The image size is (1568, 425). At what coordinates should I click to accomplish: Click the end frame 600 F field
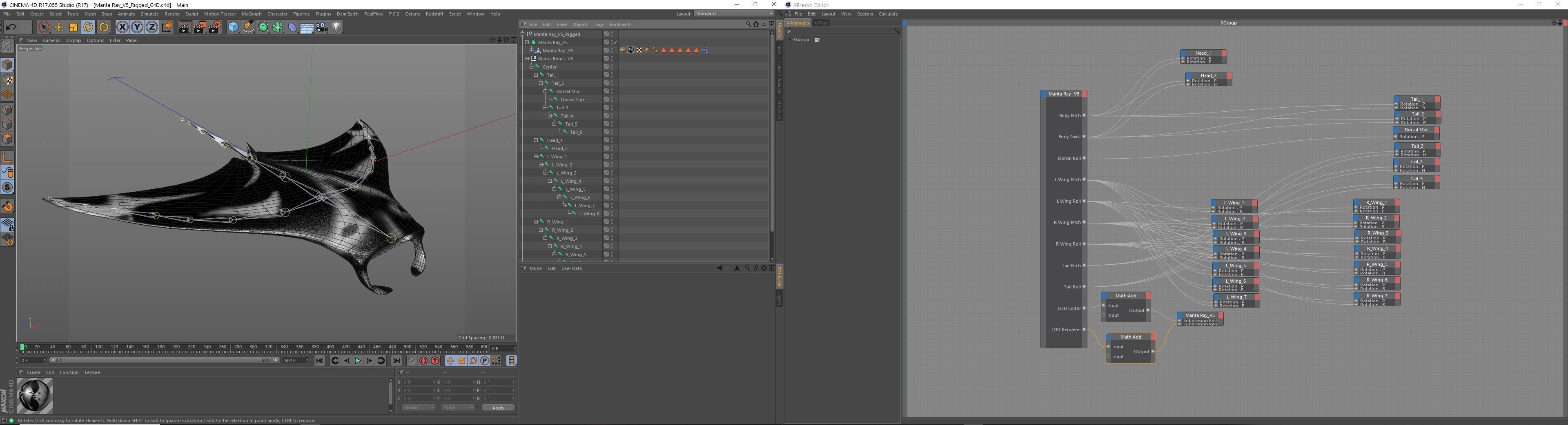(x=296, y=361)
